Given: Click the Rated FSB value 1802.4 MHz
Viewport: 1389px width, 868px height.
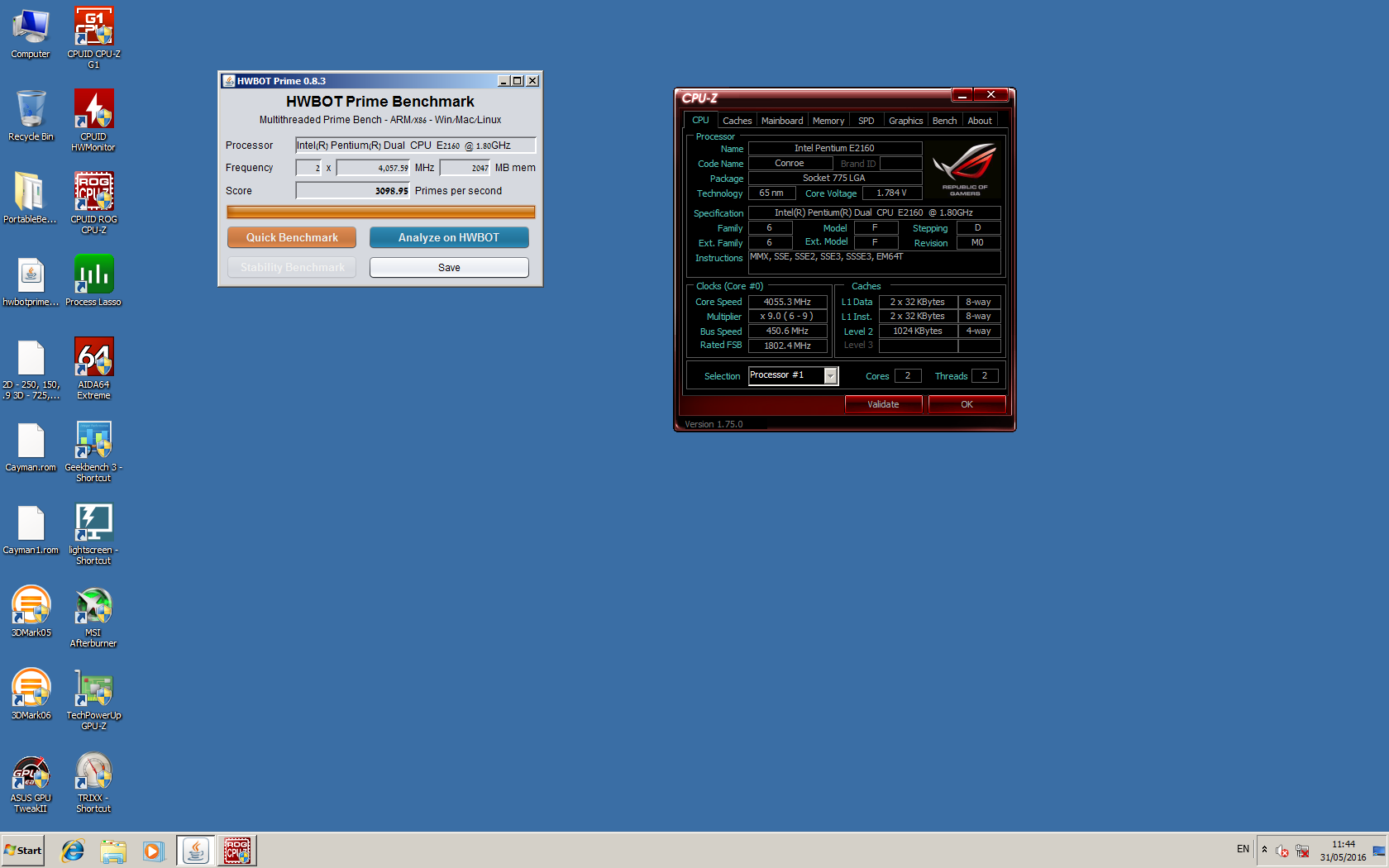Looking at the screenshot, I should 787,346.
